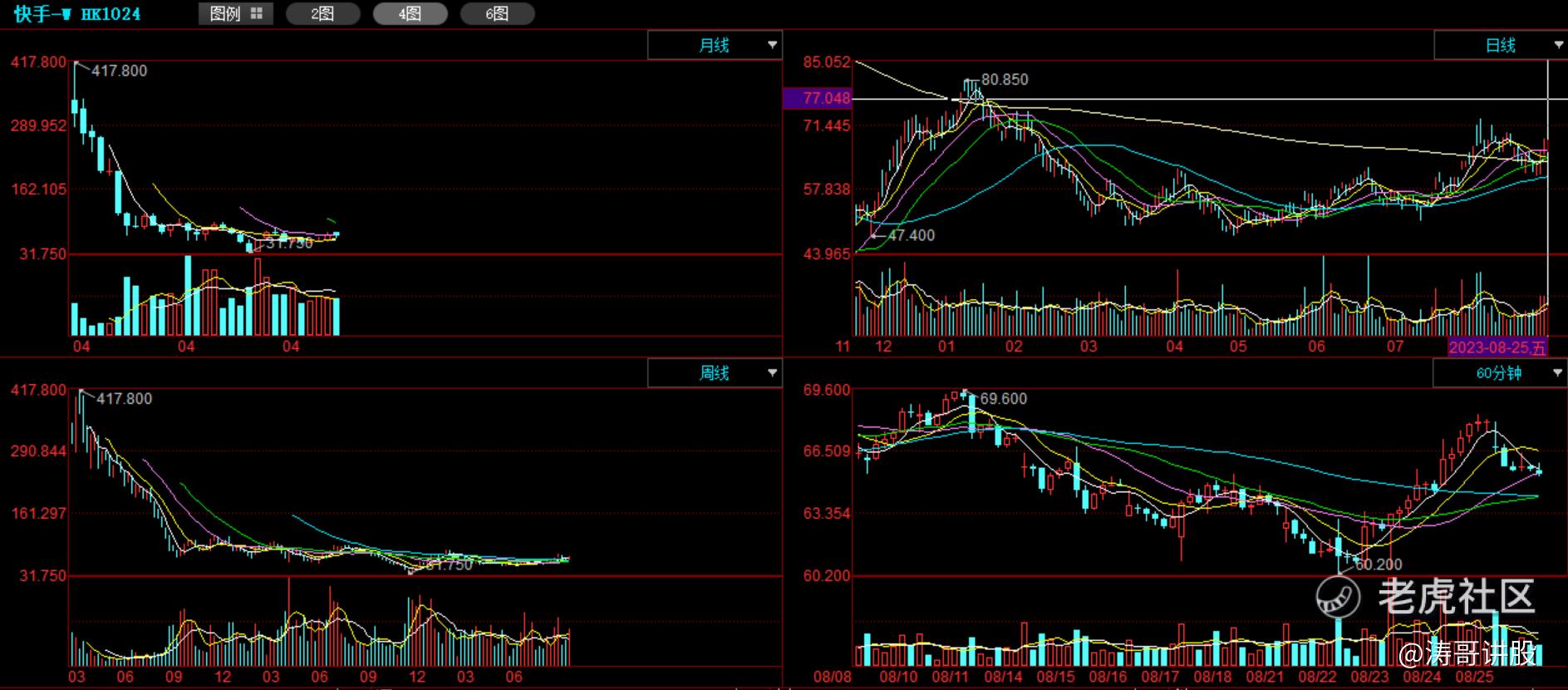Open the 周线 period dropdown
The image size is (1568, 690).
tap(715, 373)
